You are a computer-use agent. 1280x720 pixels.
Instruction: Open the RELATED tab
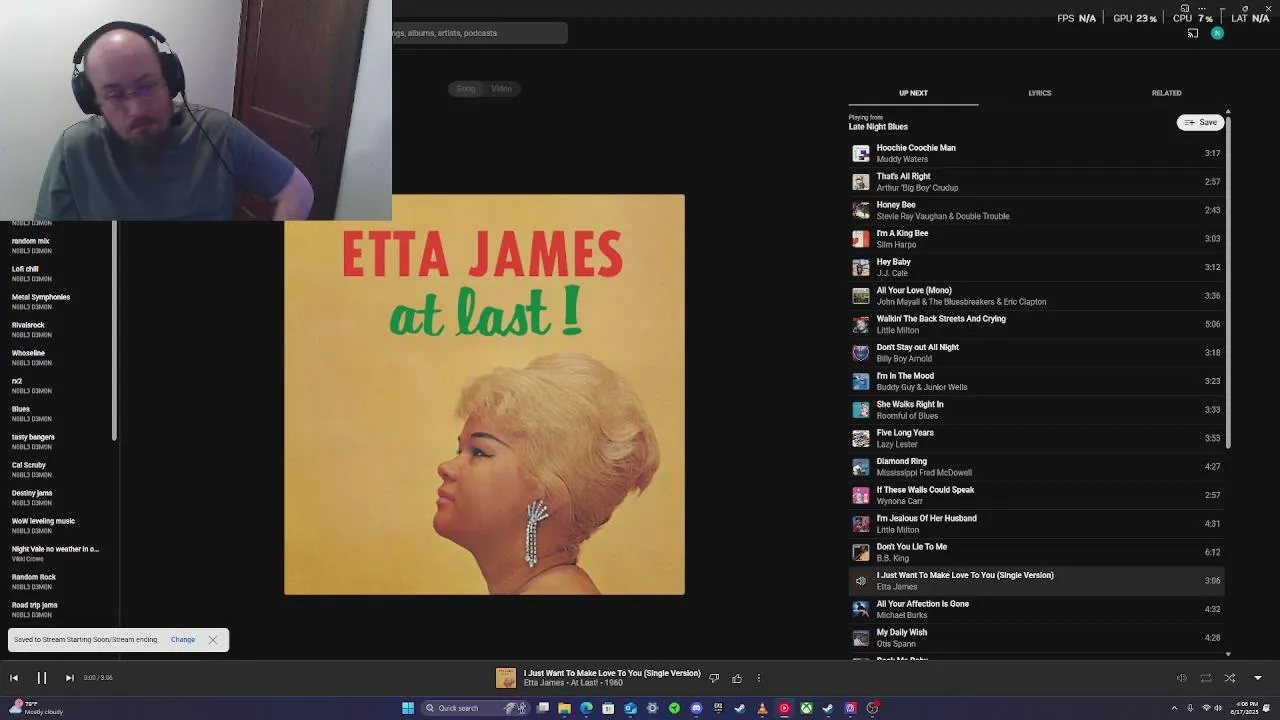(x=1166, y=93)
